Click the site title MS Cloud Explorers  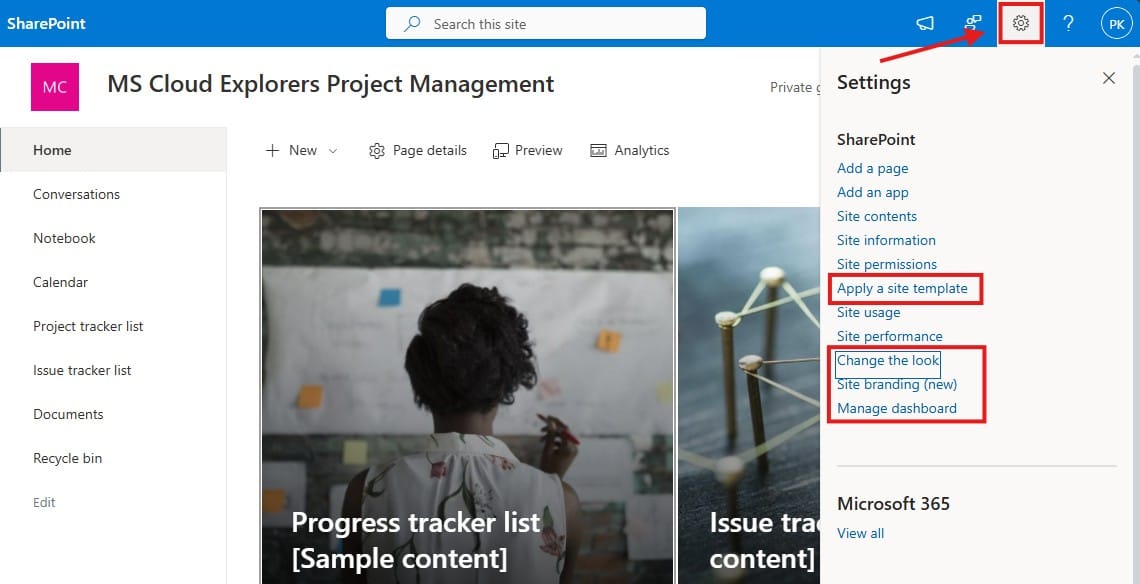[331, 84]
